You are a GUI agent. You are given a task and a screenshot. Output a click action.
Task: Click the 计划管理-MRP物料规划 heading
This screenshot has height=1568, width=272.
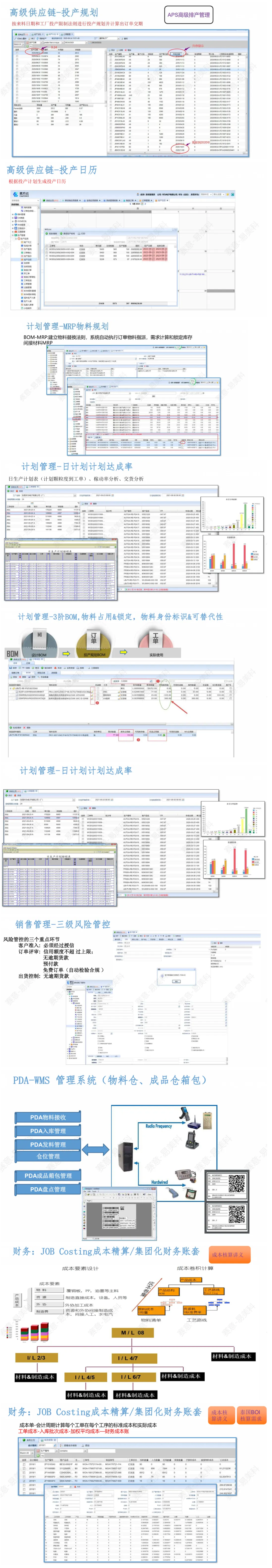point(68,326)
